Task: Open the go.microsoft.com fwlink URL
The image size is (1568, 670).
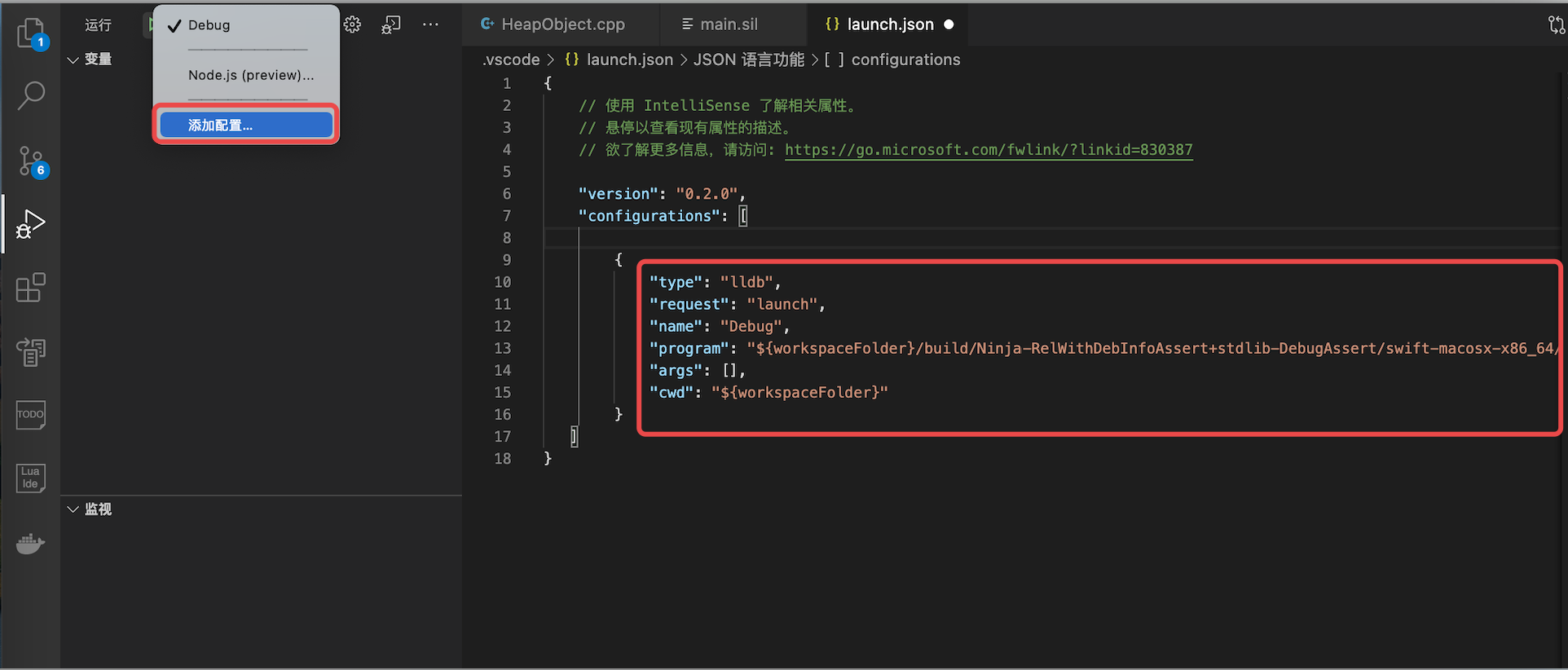Action: (989, 150)
